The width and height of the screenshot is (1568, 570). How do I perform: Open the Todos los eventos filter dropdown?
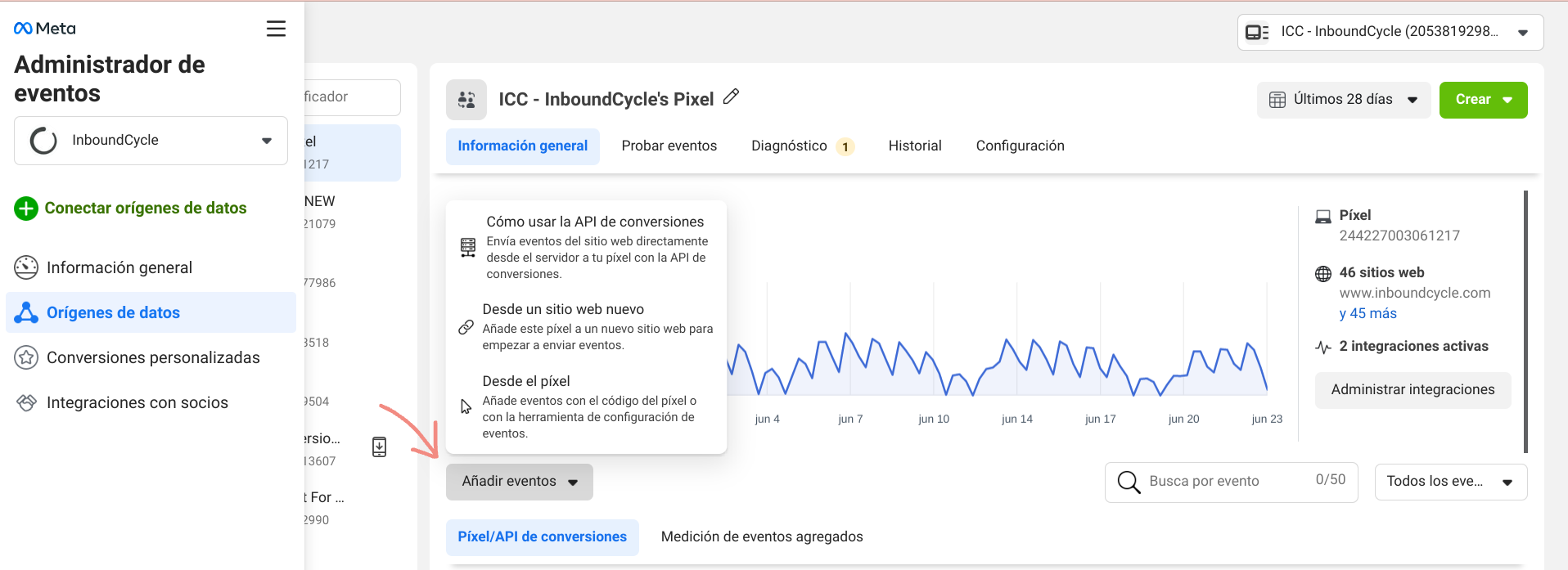(1450, 482)
